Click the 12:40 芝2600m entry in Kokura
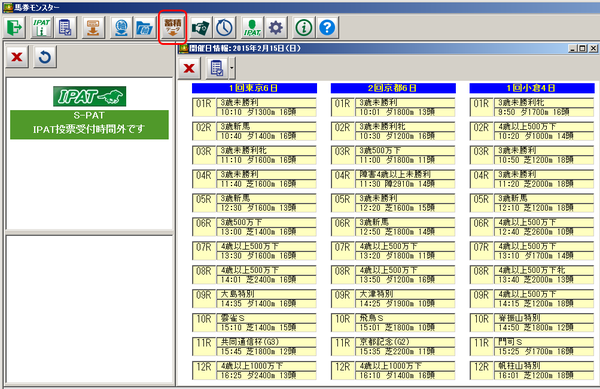The image size is (600, 389). pyautogui.click(x=544, y=232)
